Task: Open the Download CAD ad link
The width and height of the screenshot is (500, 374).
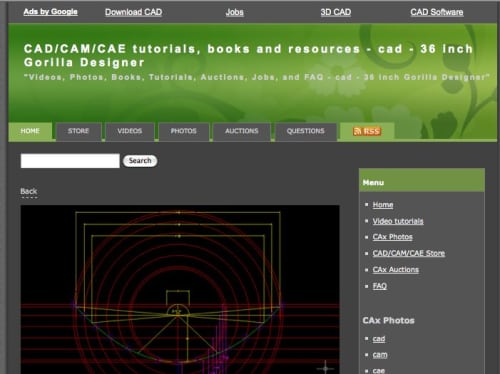Action: coord(134,12)
